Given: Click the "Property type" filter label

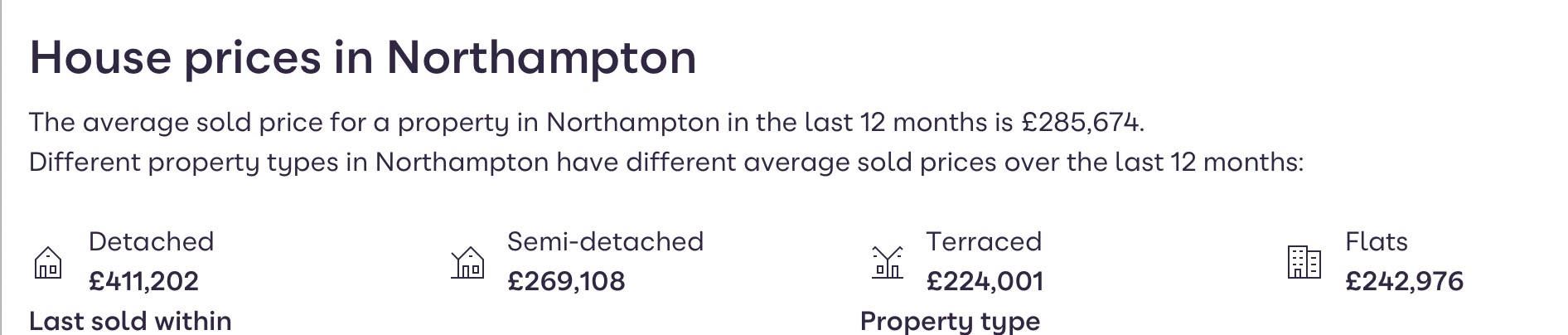Looking at the screenshot, I should click(x=950, y=321).
